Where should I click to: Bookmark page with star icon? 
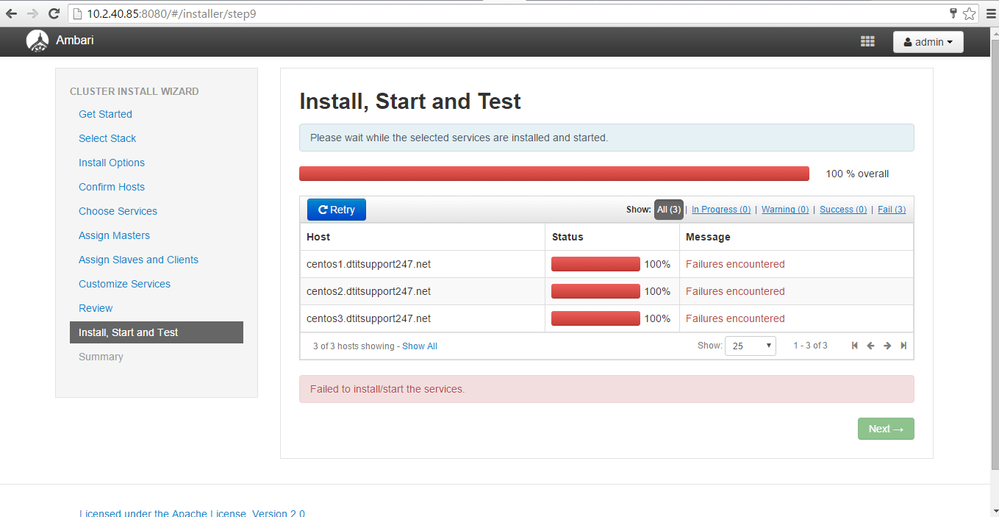968,13
